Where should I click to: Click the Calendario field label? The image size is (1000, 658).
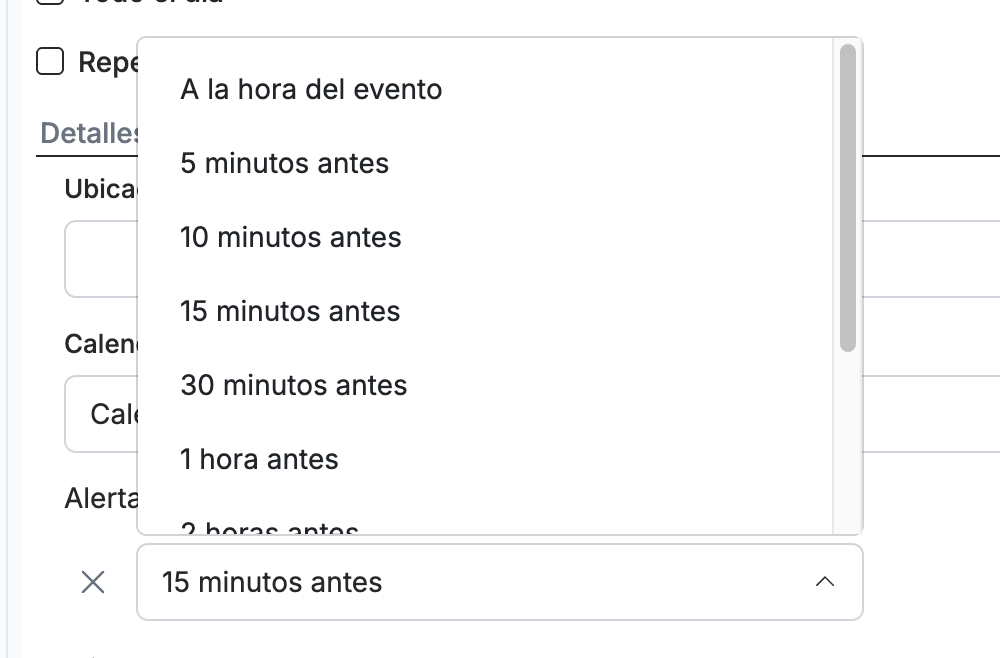click(101, 344)
